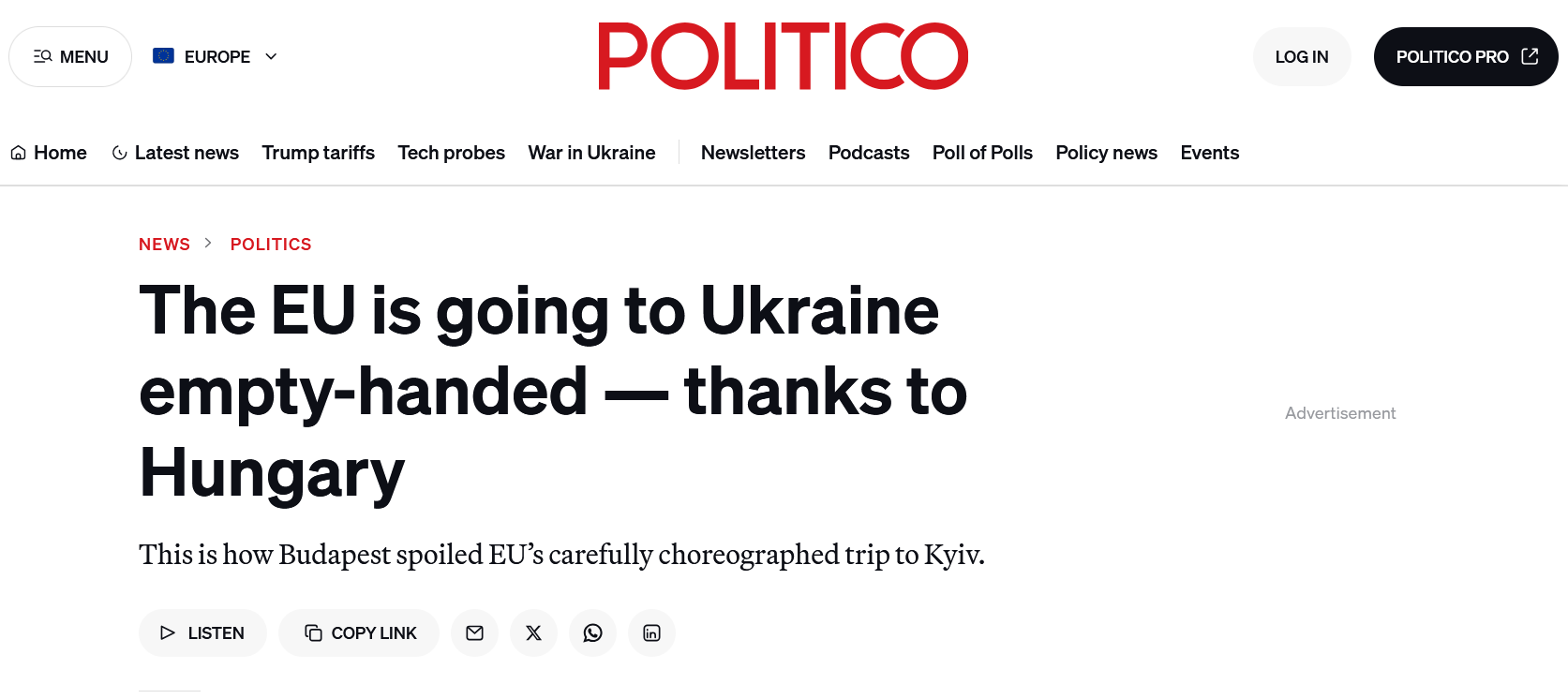Open the Tech probes section

451,153
